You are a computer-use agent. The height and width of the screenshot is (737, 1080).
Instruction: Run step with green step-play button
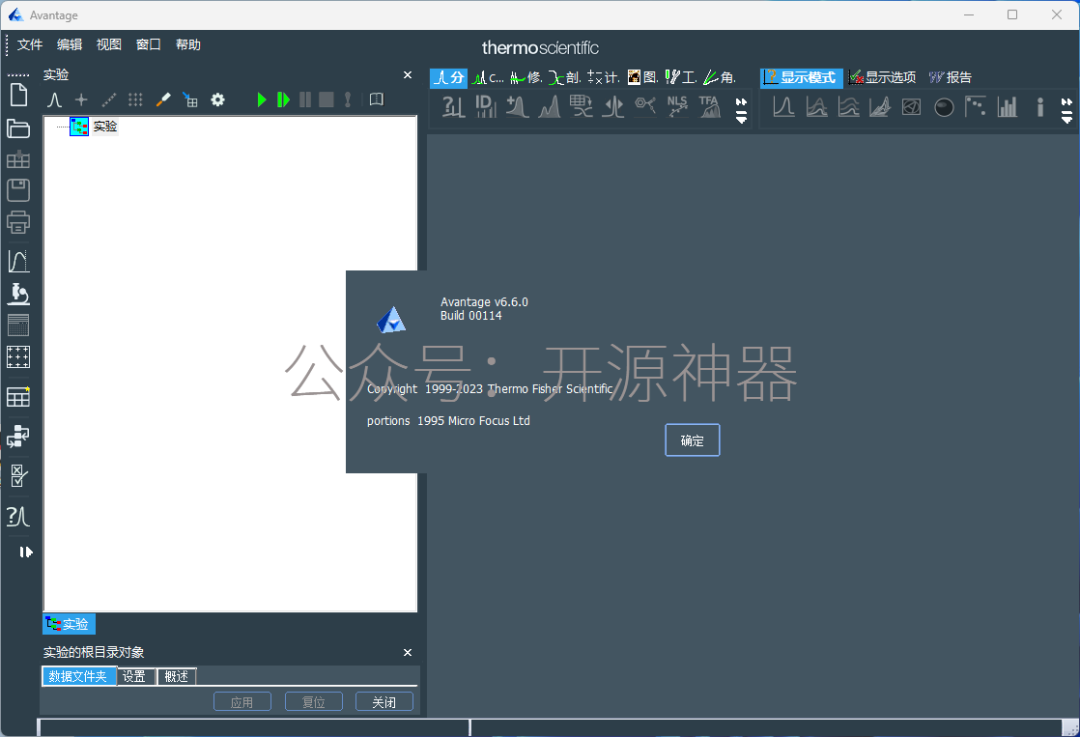point(283,100)
